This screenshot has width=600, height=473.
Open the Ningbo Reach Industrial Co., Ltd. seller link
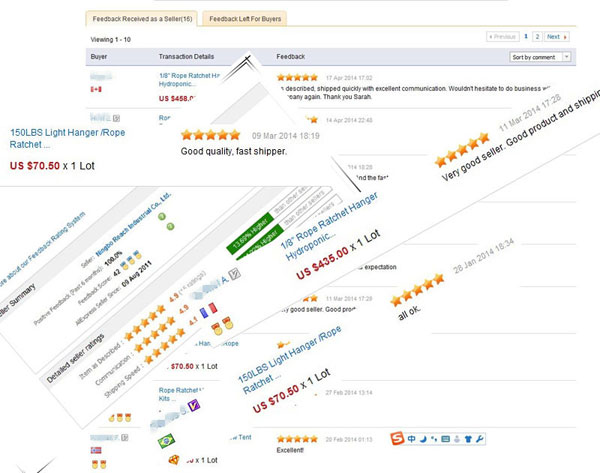[x=133, y=224]
